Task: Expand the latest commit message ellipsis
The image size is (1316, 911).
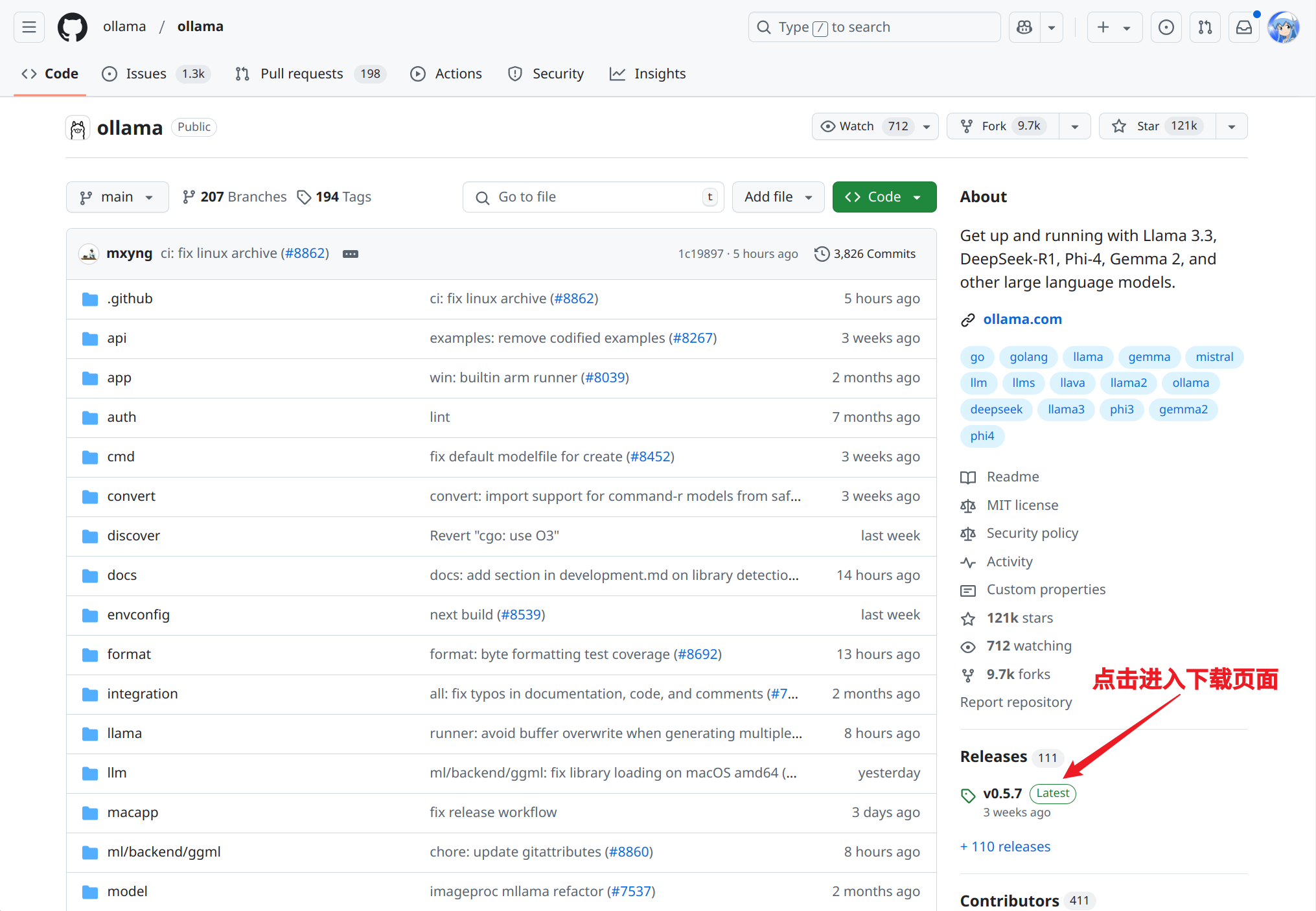Action: 351,254
